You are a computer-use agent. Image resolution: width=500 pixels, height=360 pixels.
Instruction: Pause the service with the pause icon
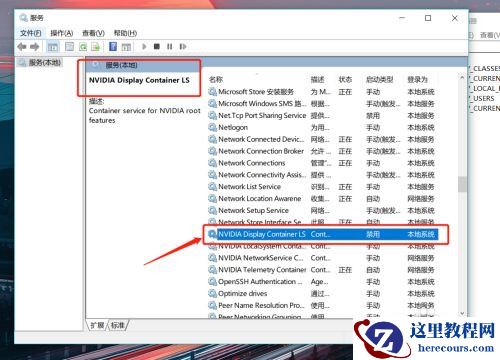click(x=170, y=47)
